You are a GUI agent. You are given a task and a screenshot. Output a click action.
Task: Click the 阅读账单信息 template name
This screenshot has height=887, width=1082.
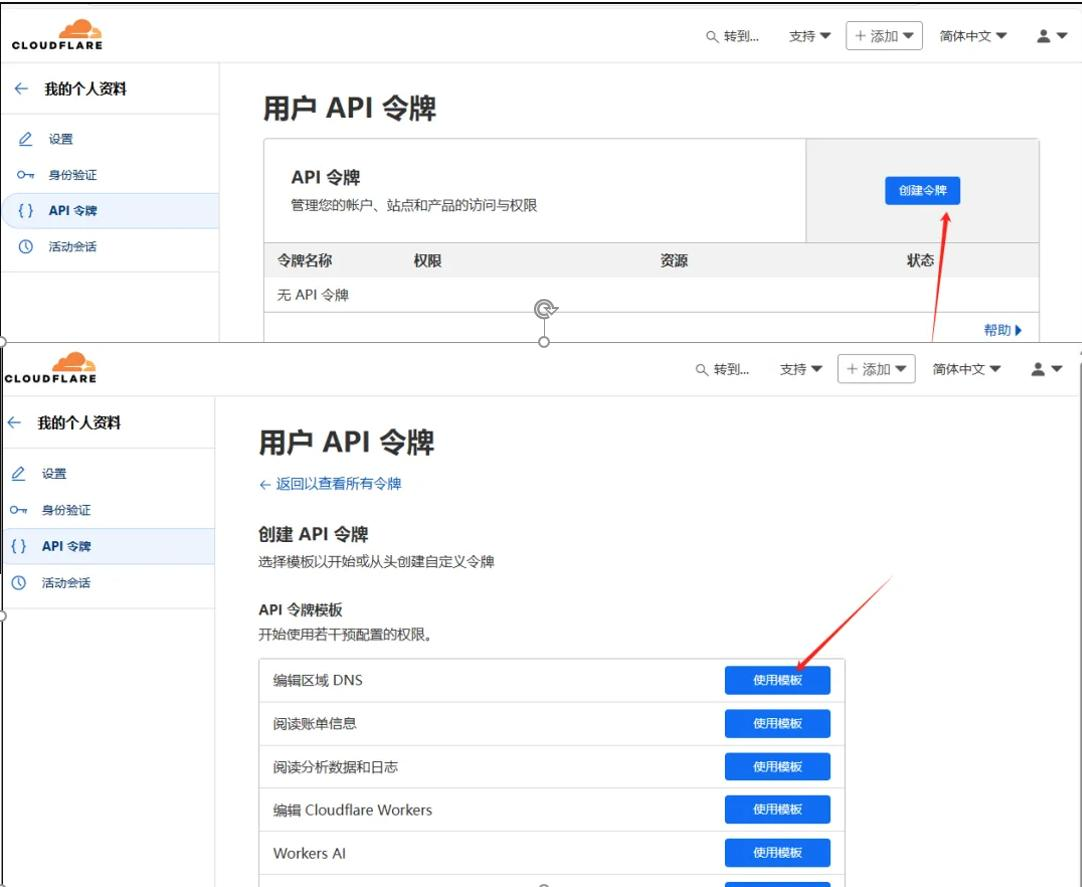[315, 723]
